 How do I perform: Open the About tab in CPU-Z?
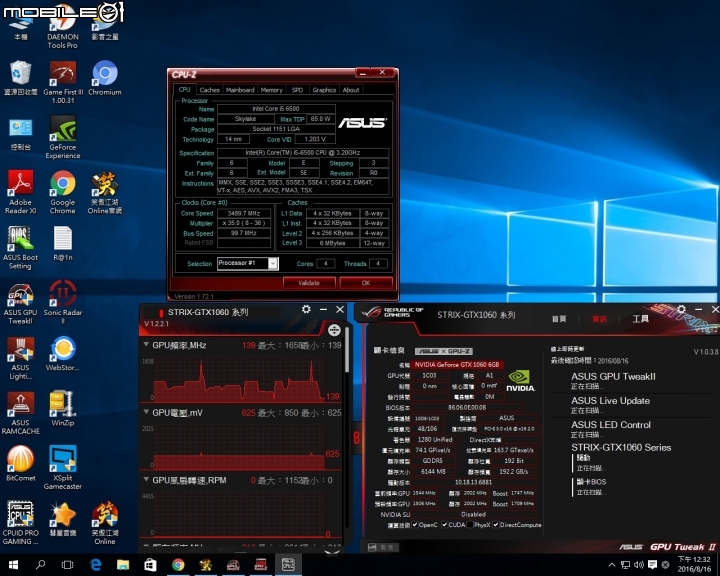(351, 90)
